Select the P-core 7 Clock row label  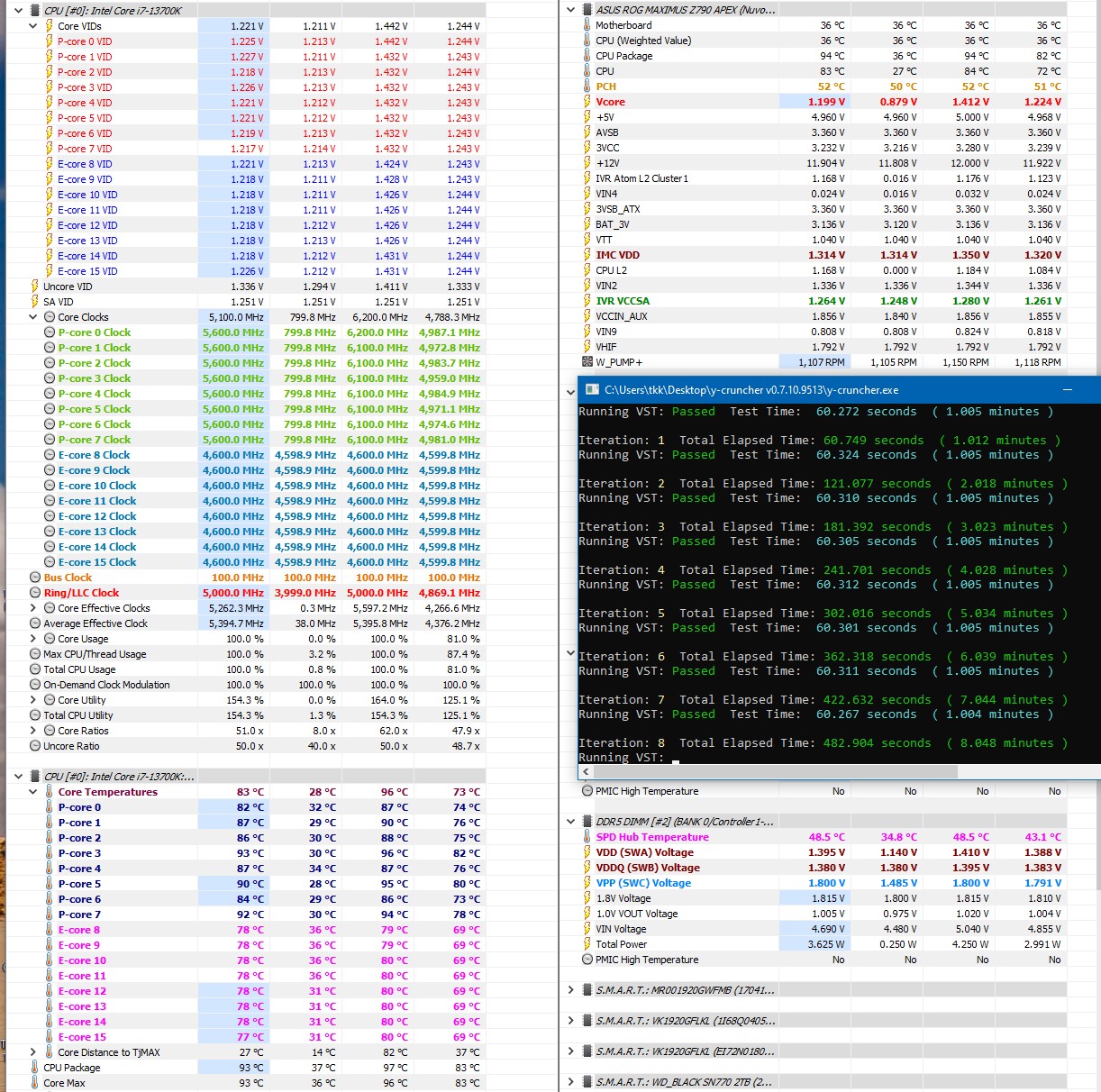[x=95, y=440]
